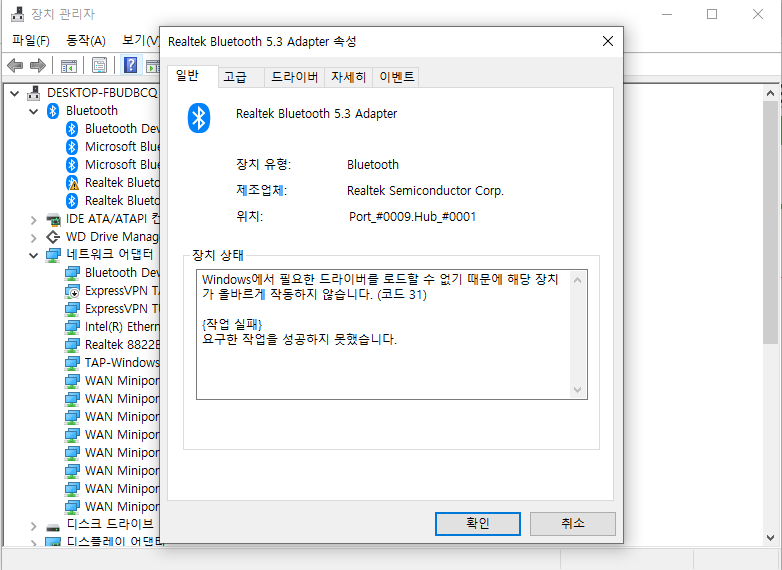The width and height of the screenshot is (782, 570).
Task: Collapse the Bluetooth category
Action: (x=34, y=111)
